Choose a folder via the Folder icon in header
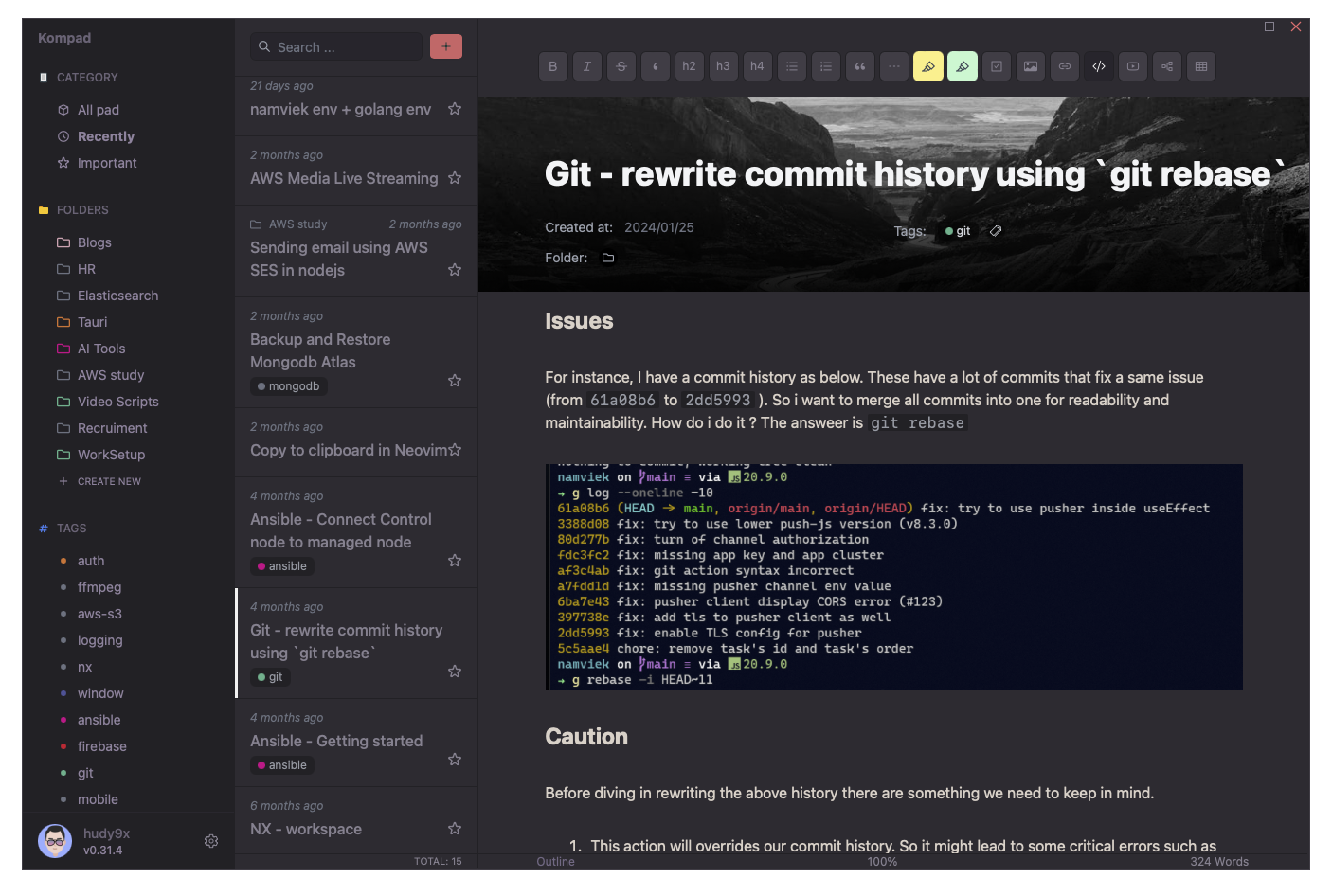 (608, 258)
